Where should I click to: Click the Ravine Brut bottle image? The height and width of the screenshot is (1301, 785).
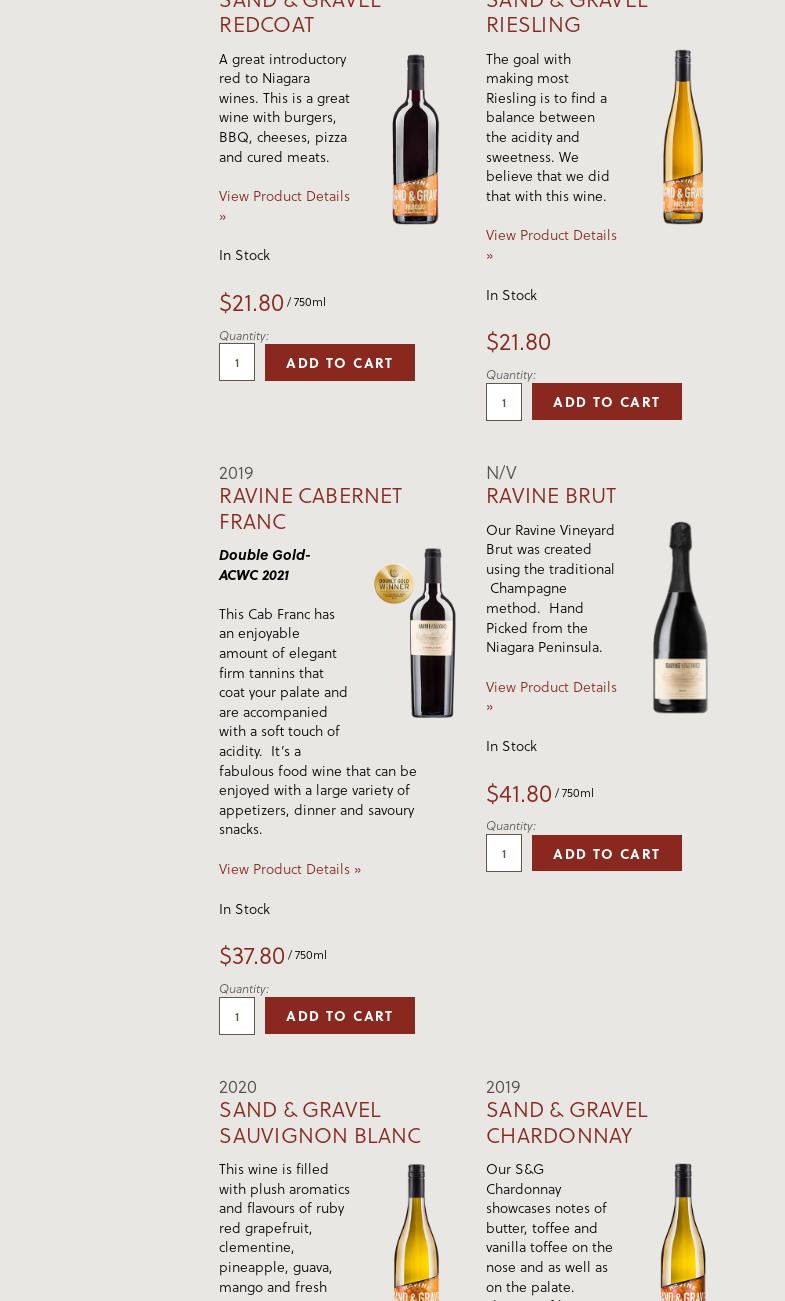pos(680,617)
